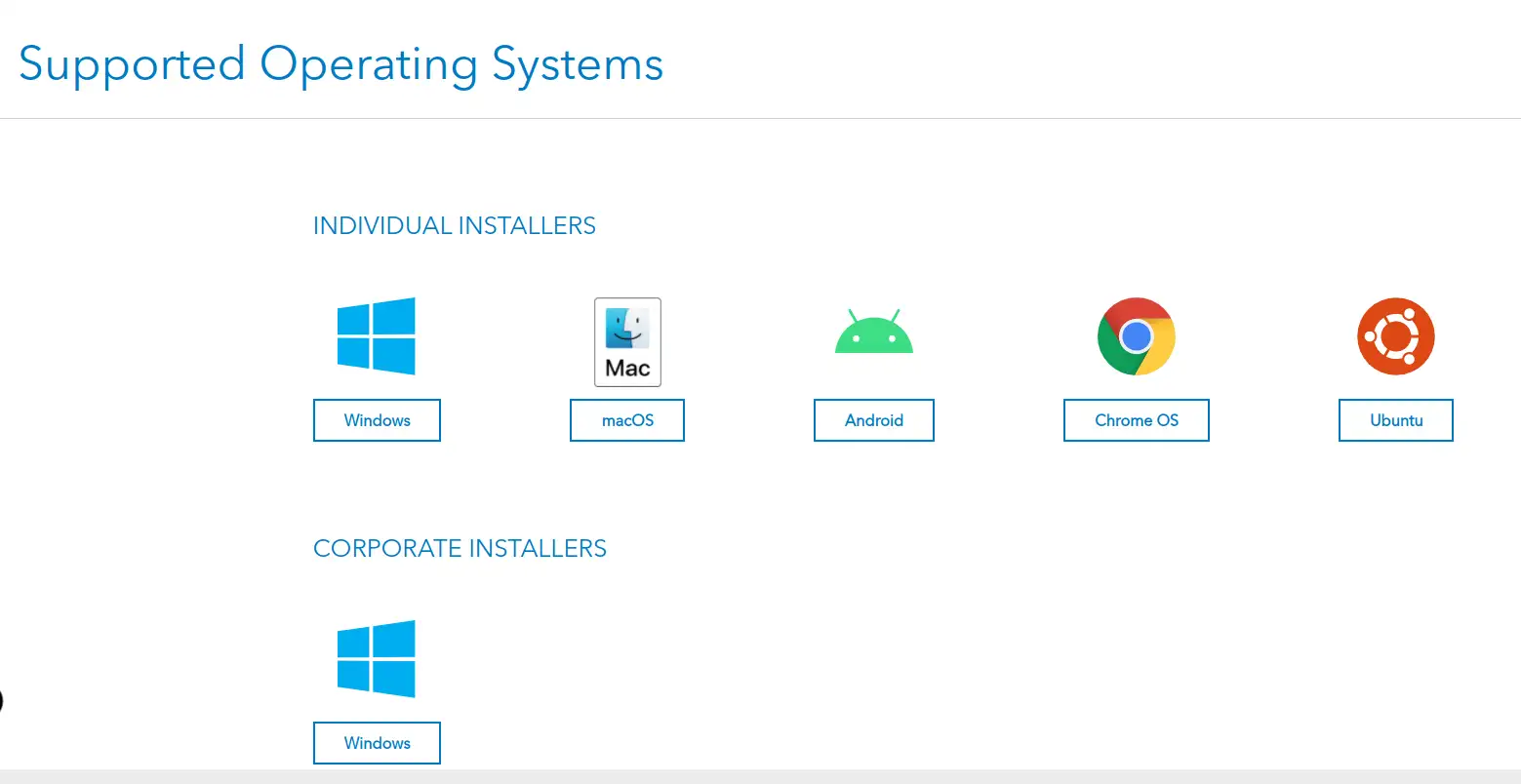This screenshot has height=784, width=1521.
Task: Click the Windows logo under Corporate Installers
Action: (377, 659)
